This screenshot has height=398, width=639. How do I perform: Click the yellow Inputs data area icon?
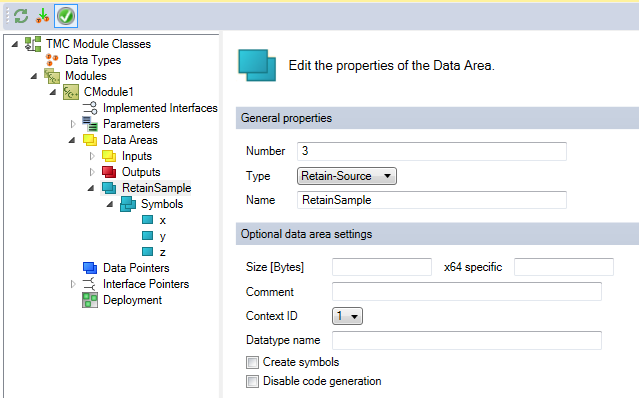point(109,156)
